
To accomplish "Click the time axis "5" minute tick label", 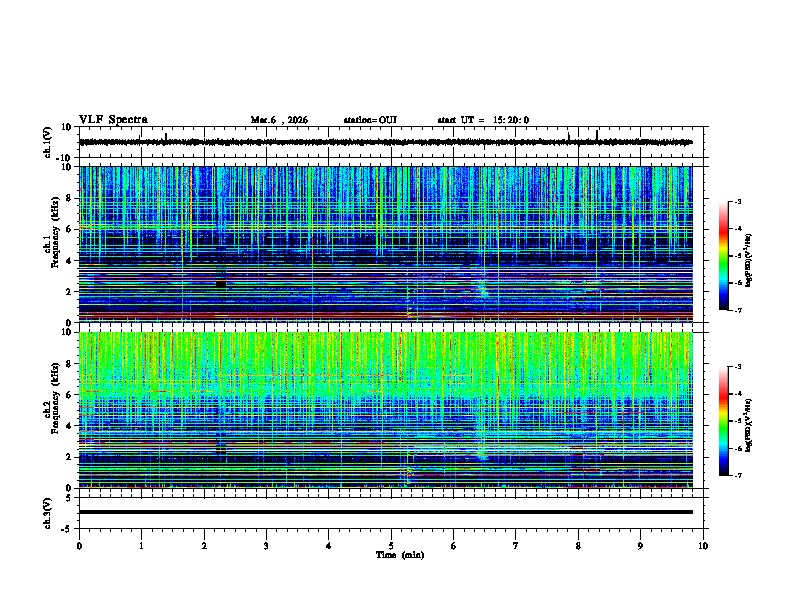I will [391, 546].
